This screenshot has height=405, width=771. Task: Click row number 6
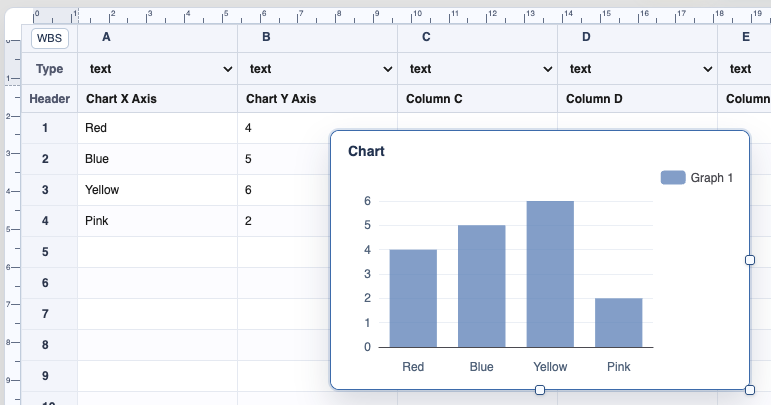click(x=45, y=283)
